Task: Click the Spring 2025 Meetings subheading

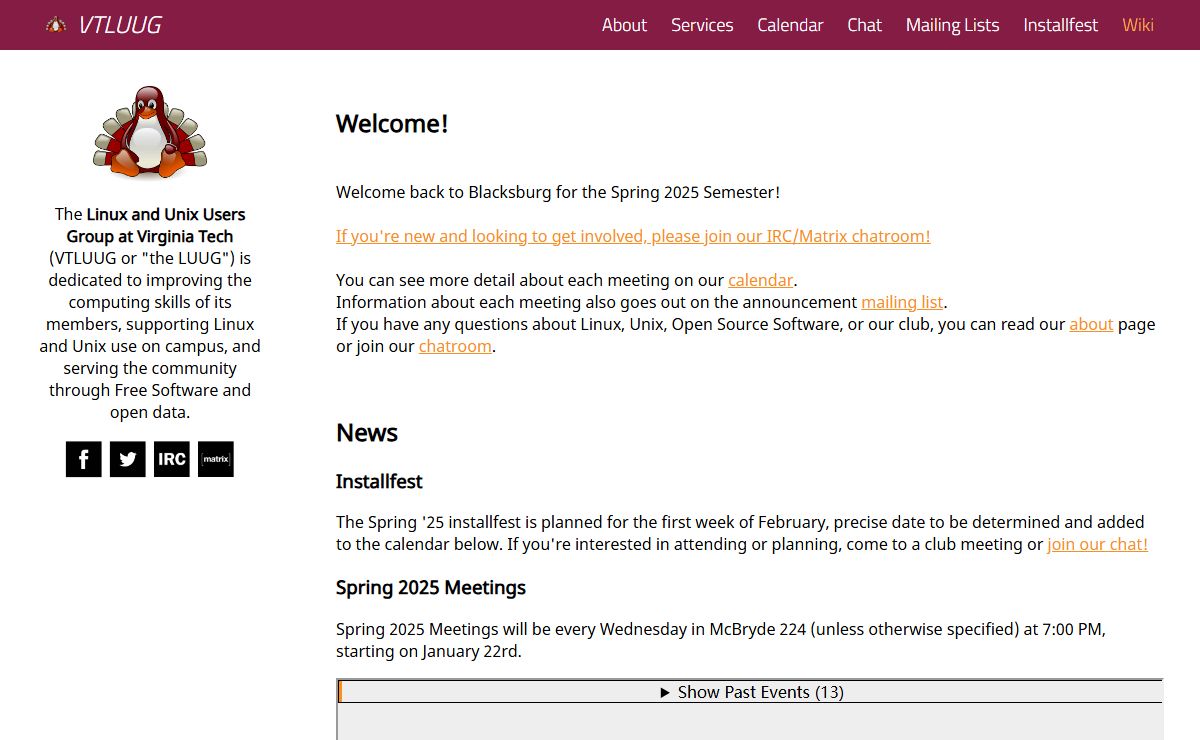Action: [431, 588]
